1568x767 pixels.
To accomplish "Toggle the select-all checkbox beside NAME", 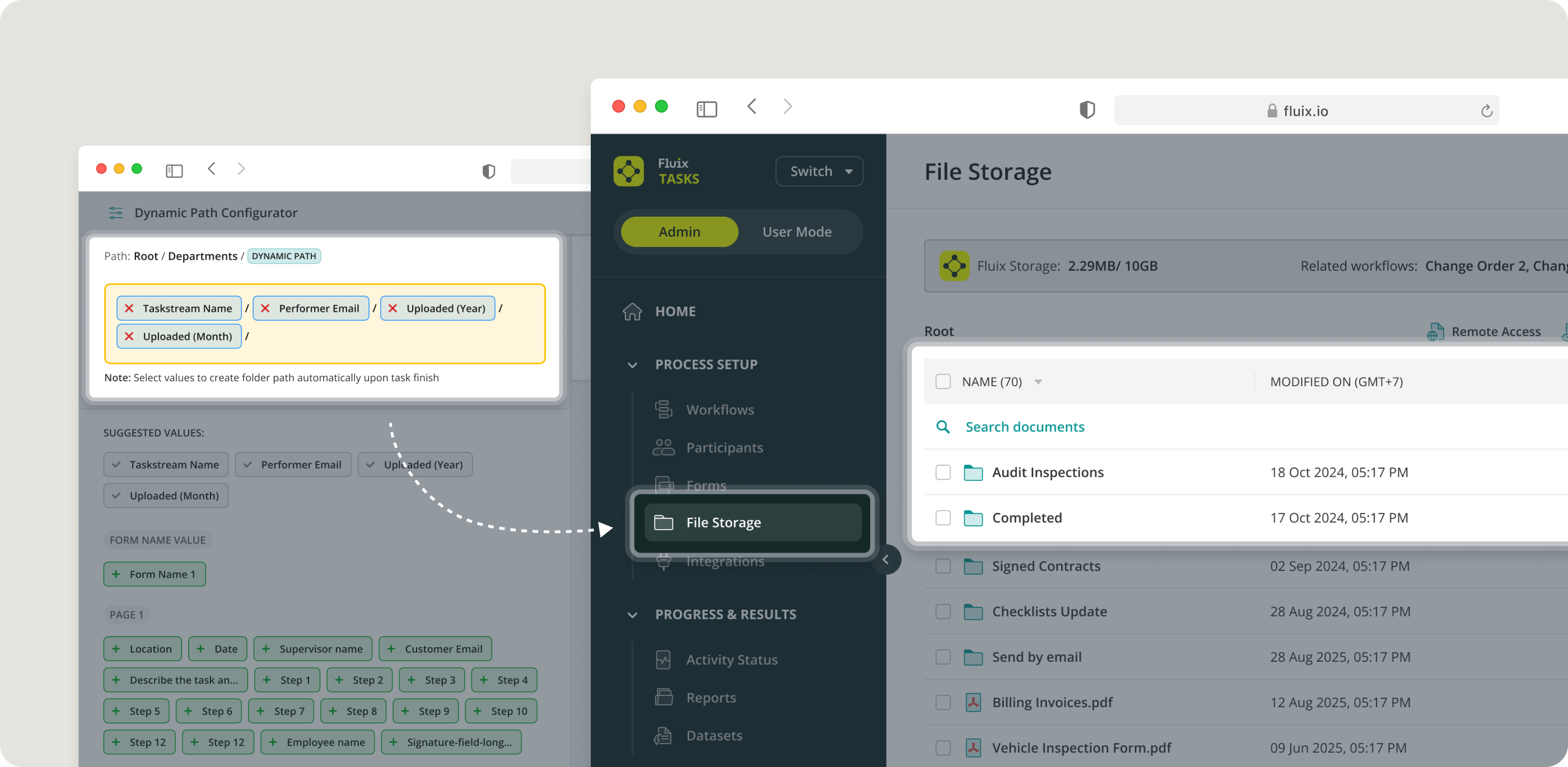I will (942, 382).
